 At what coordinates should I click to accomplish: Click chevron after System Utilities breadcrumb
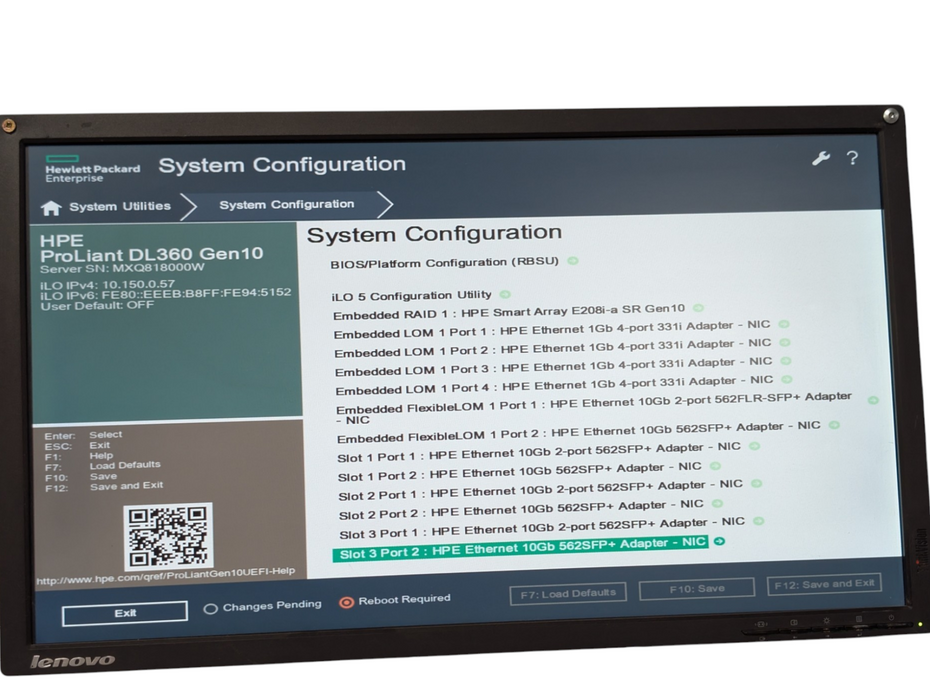click(189, 206)
